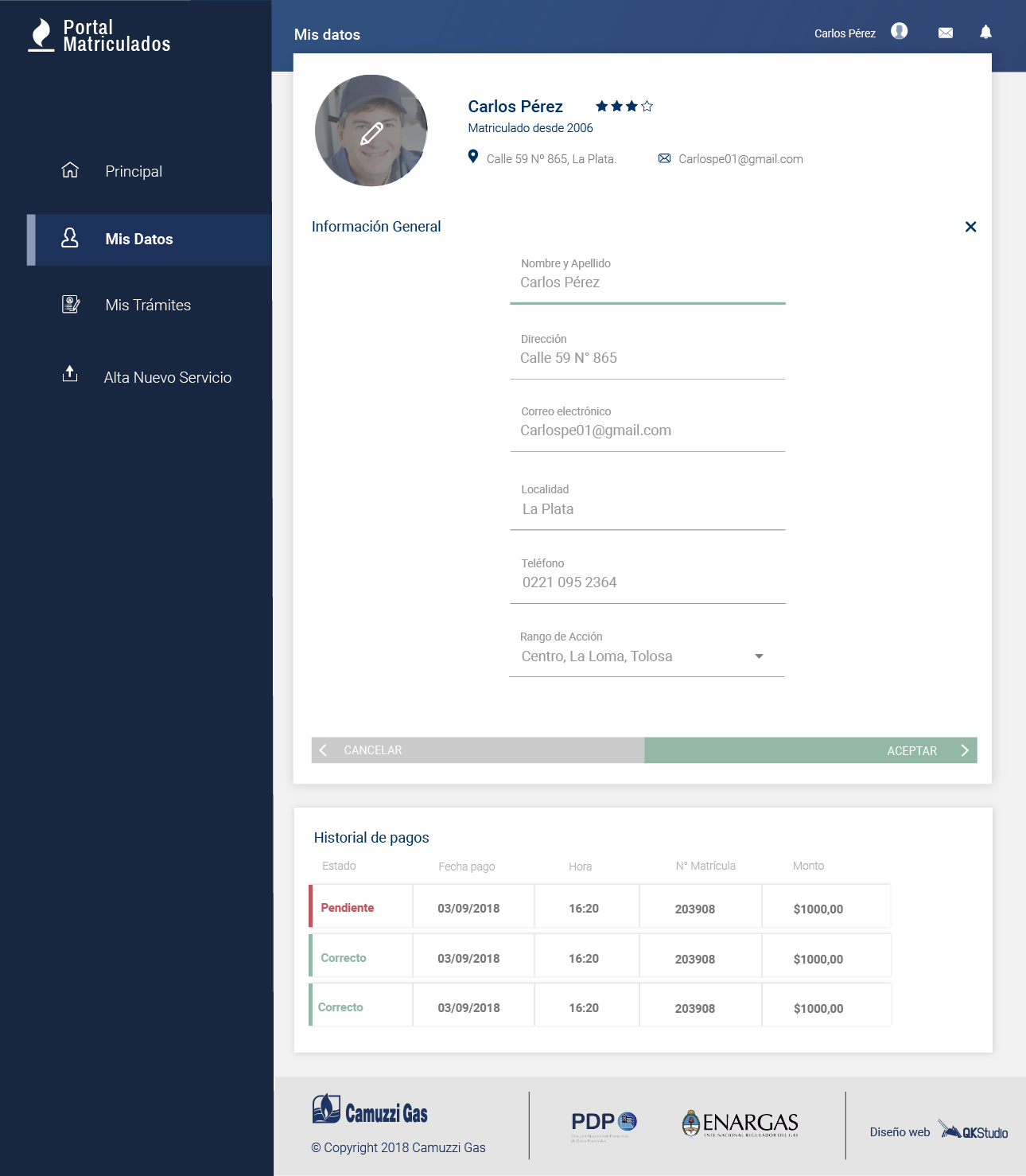The image size is (1026, 1176).
Task: Click the Información General heading
Action: [x=376, y=227]
